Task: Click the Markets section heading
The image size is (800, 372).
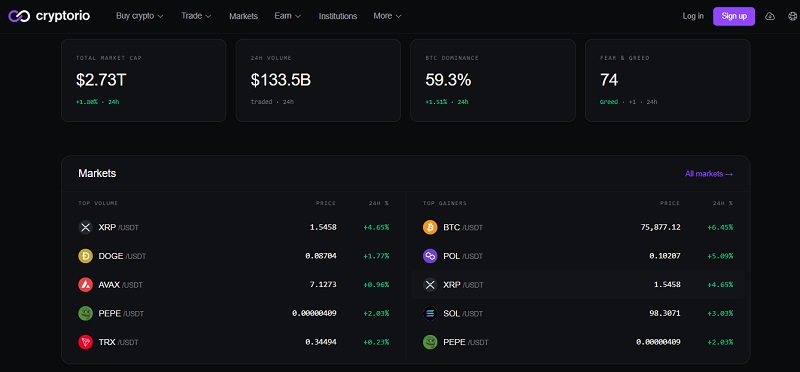Action: click(x=97, y=173)
